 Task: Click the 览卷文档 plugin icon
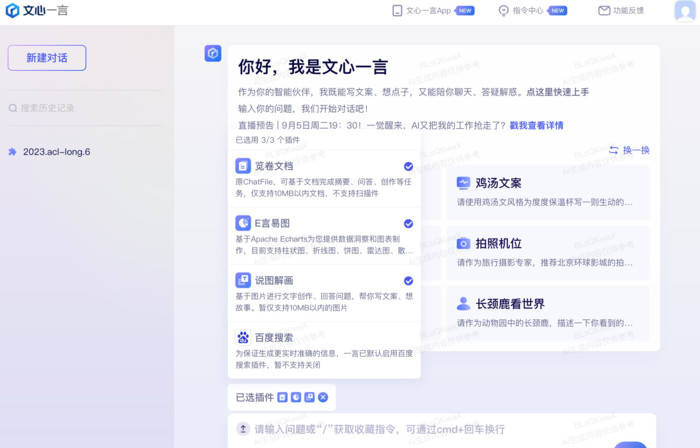[243, 166]
